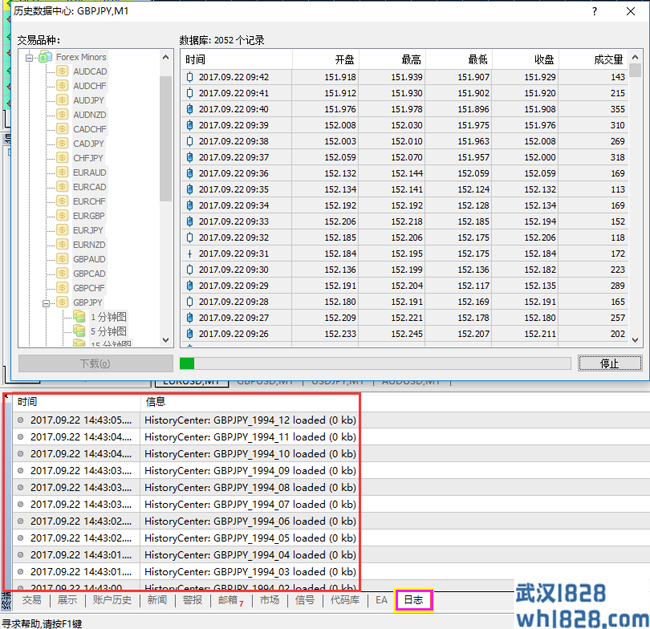Select the GBPAUD tree item label

[89, 259]
